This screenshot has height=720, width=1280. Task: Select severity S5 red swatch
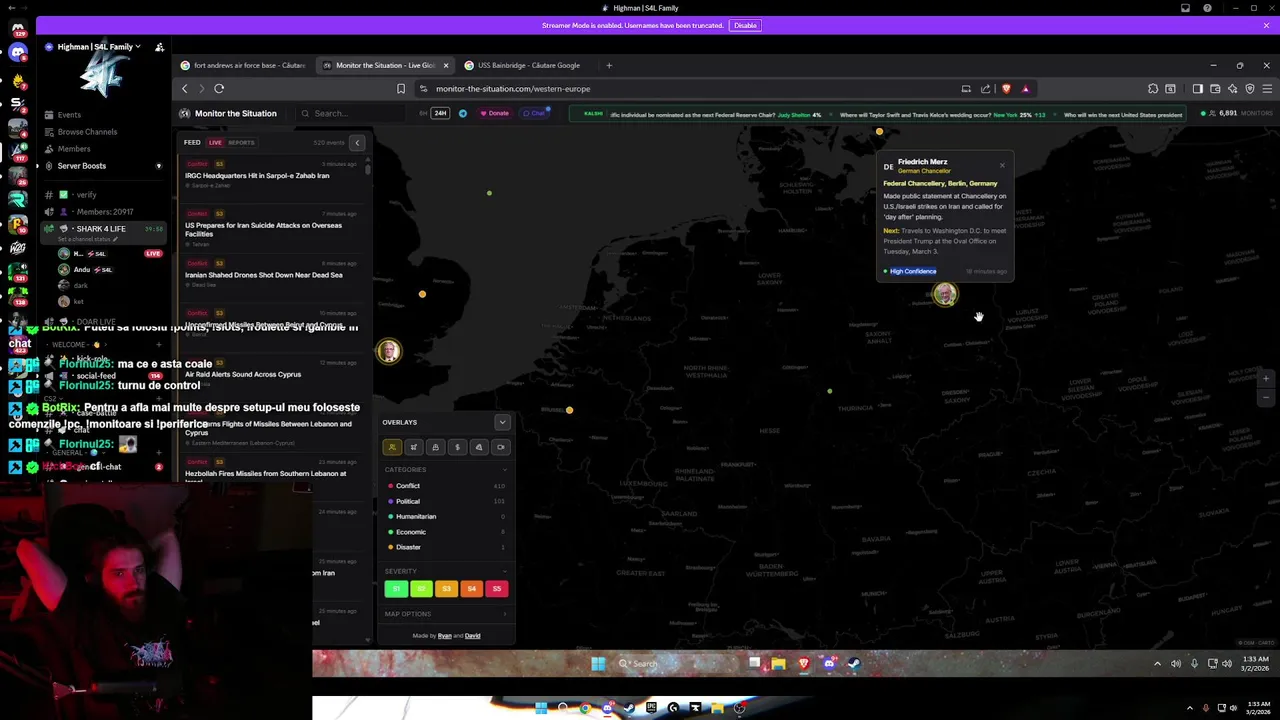point(497,589)
